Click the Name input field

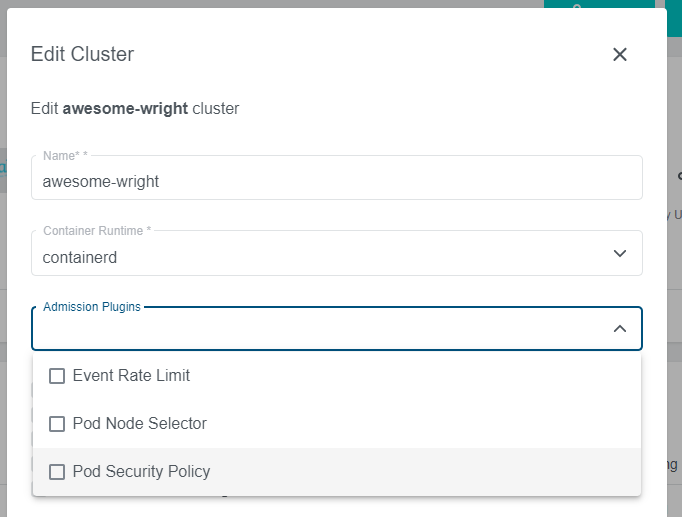(336, 181)
